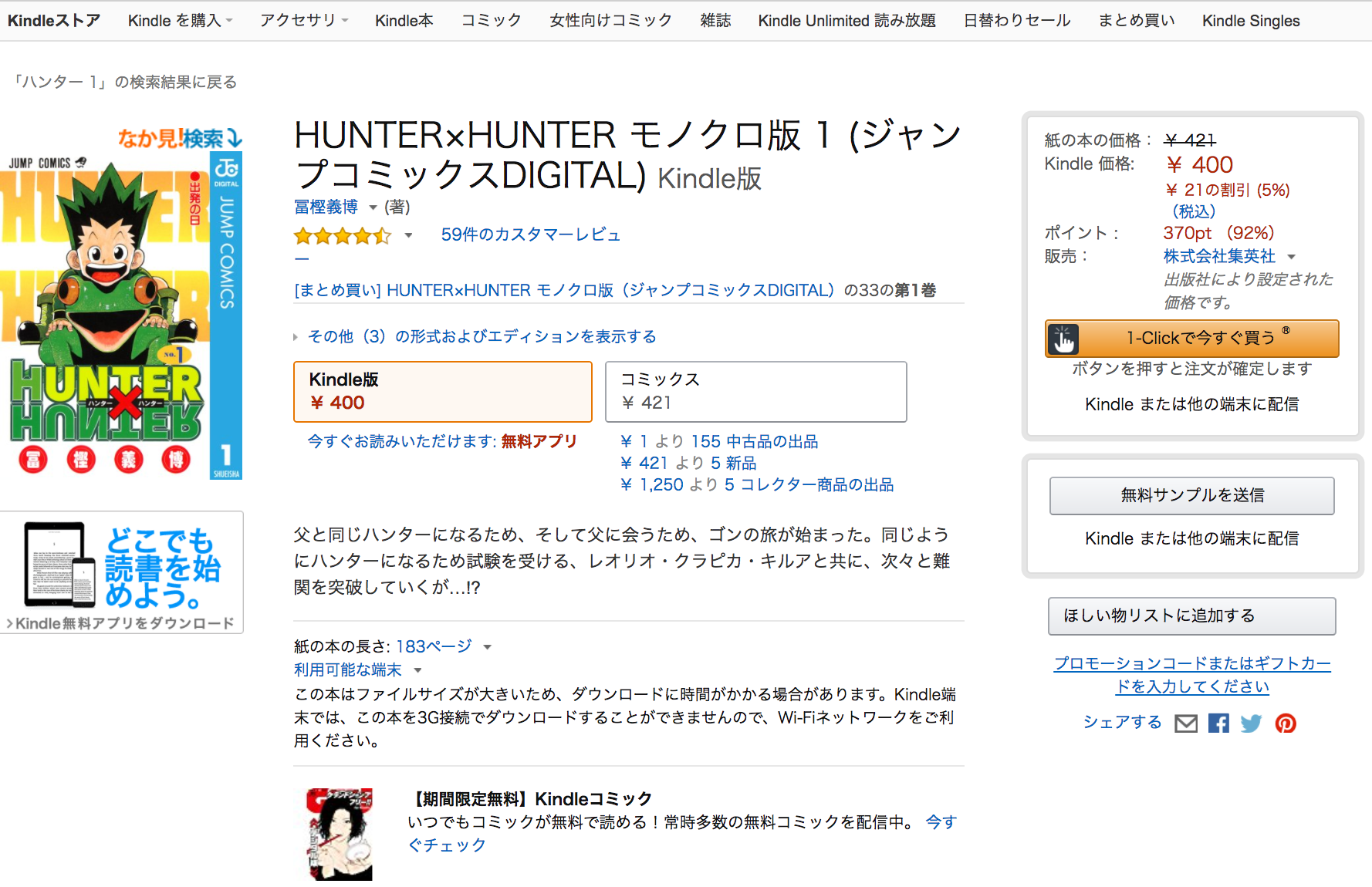Select the Kindle版 ¥400 format box
This screenshot has width=1372, height=887.
(x=443, y=392)
